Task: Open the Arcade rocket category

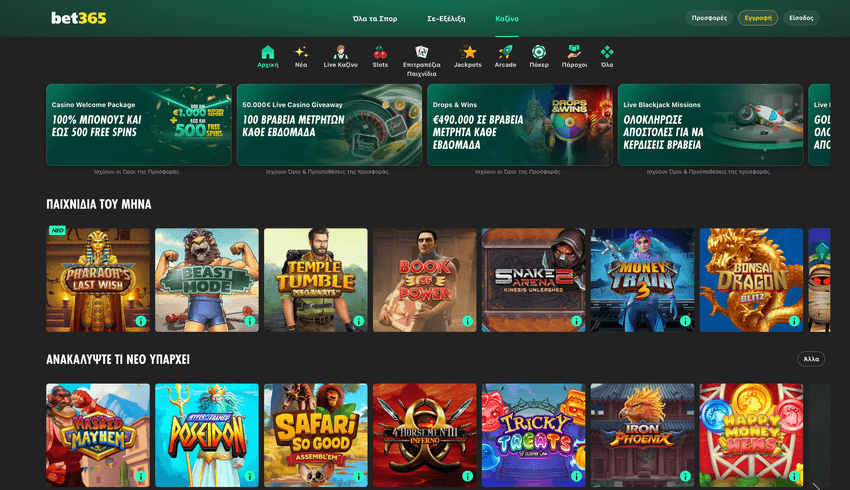Action: [505, 56]
